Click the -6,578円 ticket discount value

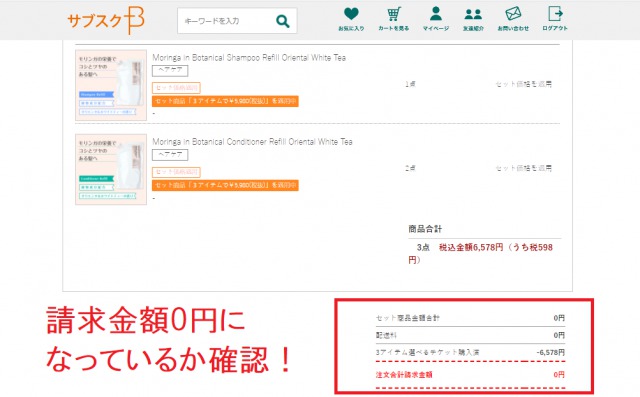(x=551, y=353)
